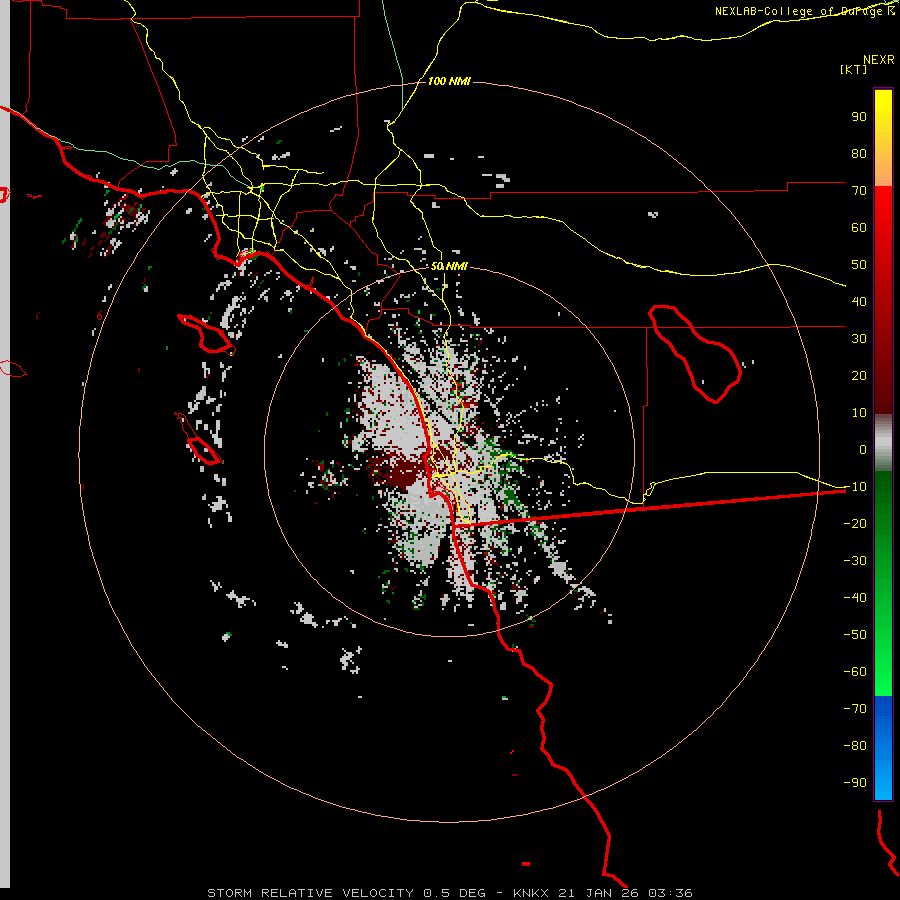Select the 0 value on the velocity scale
Image resolution: width=900 pixels, height=900 pixels.
pos(863,449)
